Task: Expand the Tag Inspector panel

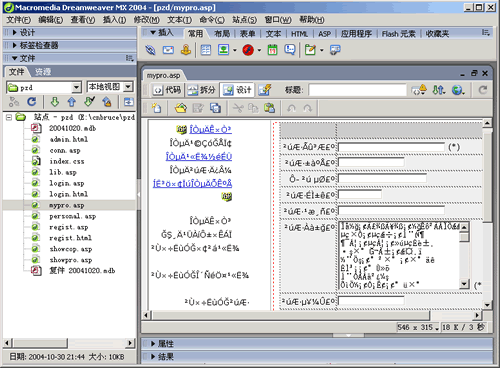Action: [15, 45]
